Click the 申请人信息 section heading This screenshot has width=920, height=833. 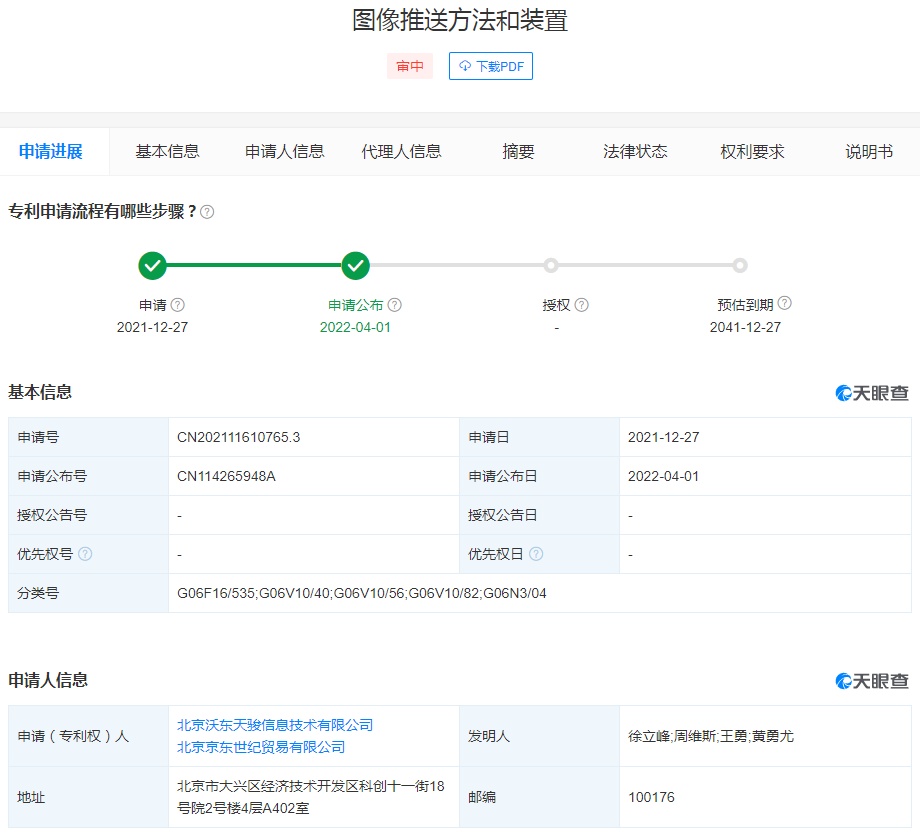[48, 680]
